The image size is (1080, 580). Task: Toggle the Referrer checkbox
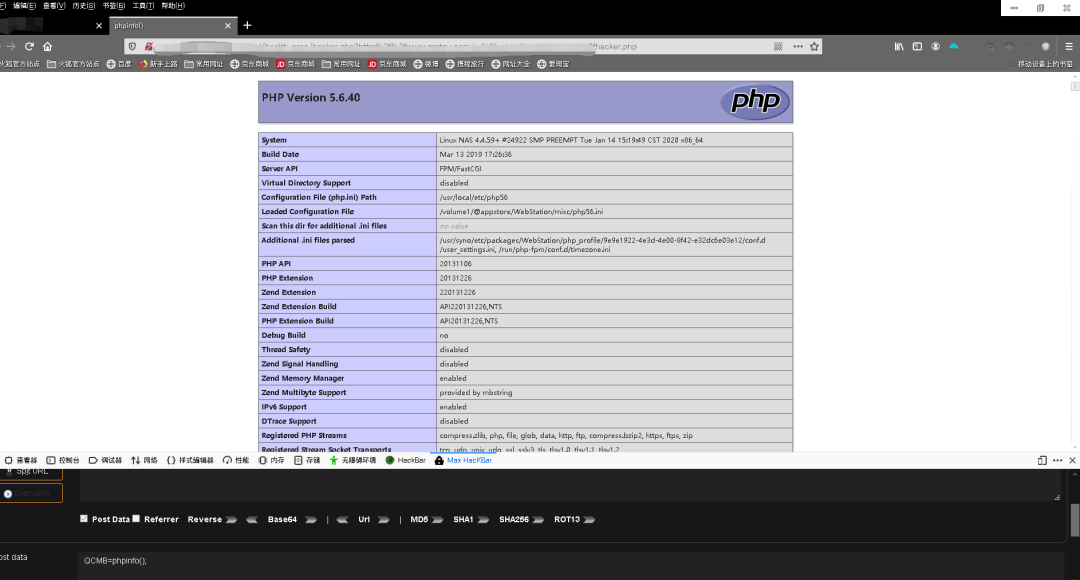pos(136,519)
